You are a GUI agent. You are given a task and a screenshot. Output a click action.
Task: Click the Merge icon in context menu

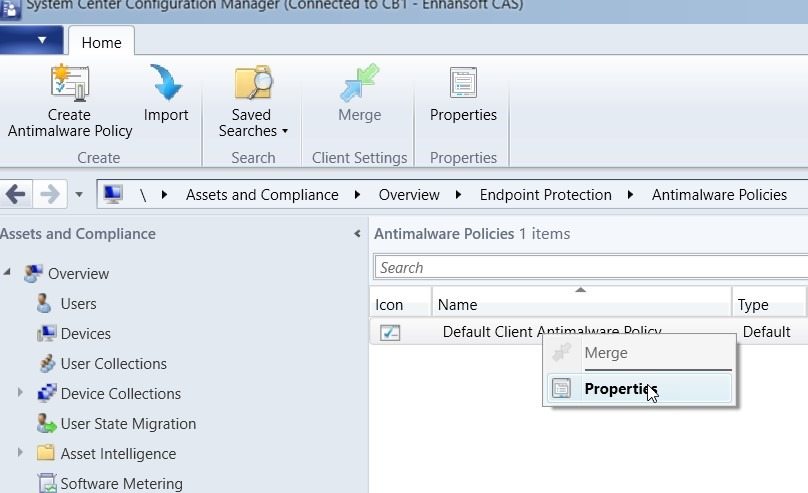[x=561, y=353]
